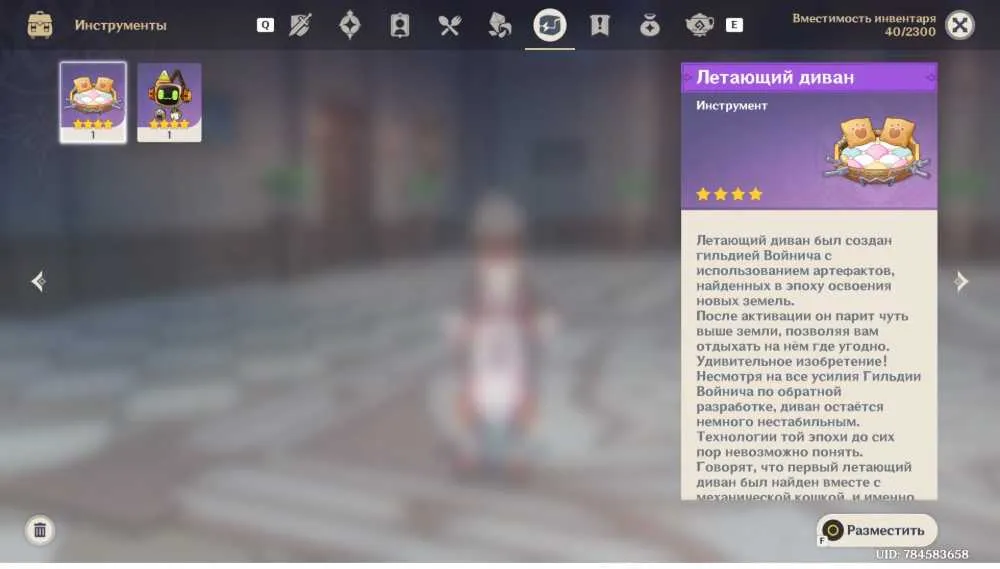The width and height of the screenshot is (1000, 569).
Task: Open the Precious Items pouch tab
Action: (x=650, y=26)
